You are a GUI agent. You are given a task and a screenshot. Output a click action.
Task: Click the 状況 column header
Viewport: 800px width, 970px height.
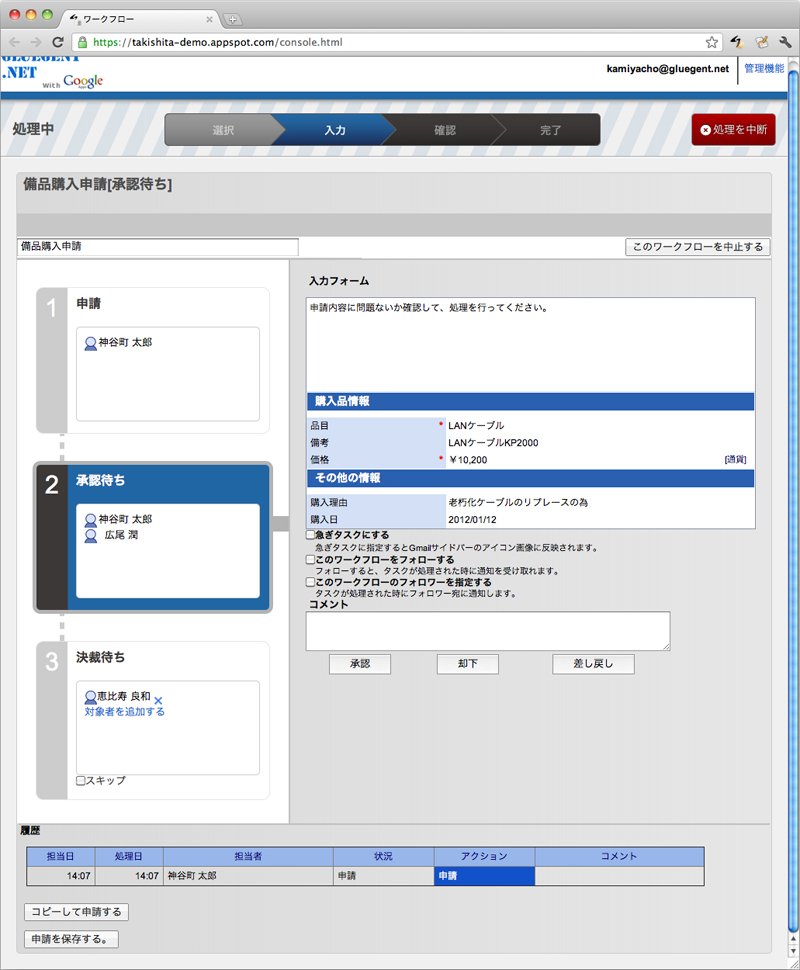pos(384,856)
